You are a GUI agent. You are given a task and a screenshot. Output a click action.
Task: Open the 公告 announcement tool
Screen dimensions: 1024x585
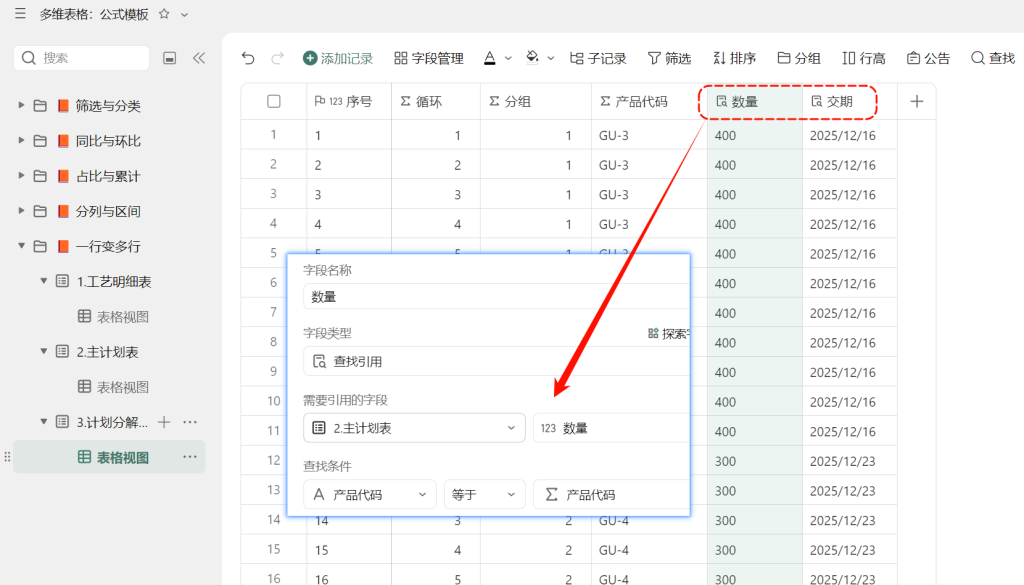[928, 58]
